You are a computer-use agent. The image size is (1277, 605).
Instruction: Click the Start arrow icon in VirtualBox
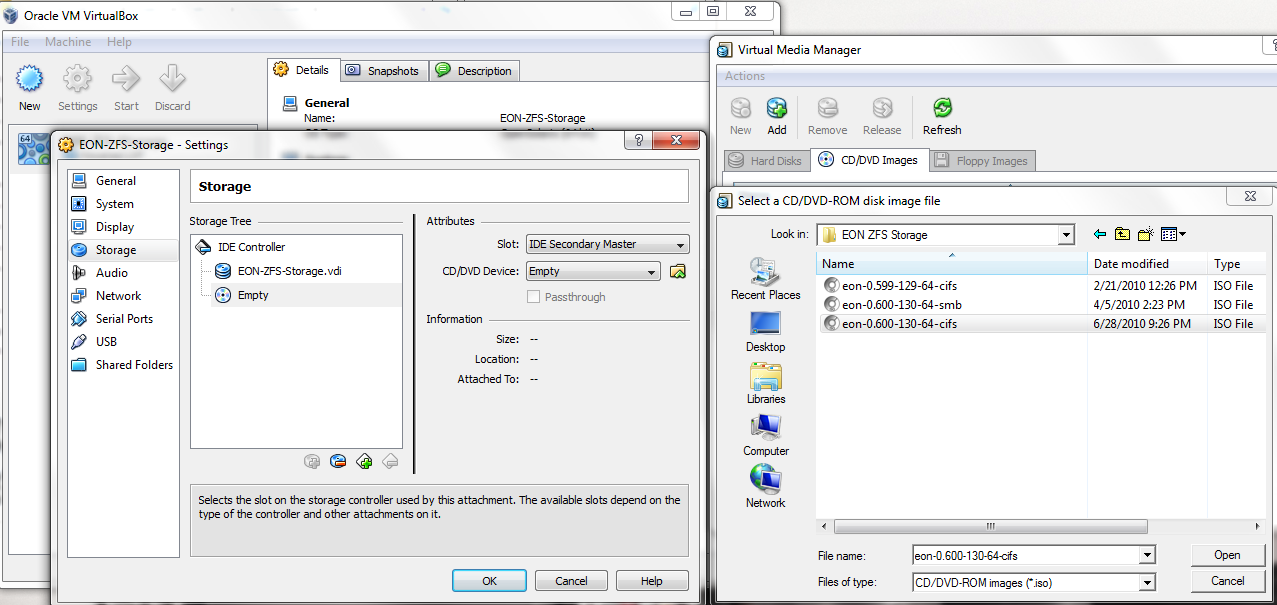[x=126, y=79]
